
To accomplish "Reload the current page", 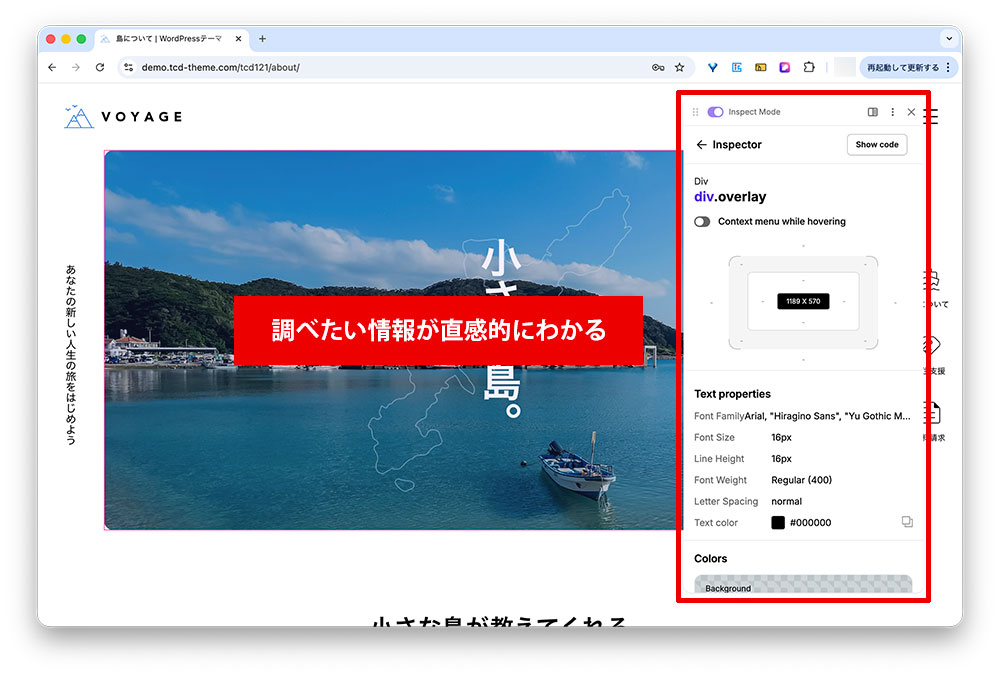I will pyautogui.click(x=100, y=68).
